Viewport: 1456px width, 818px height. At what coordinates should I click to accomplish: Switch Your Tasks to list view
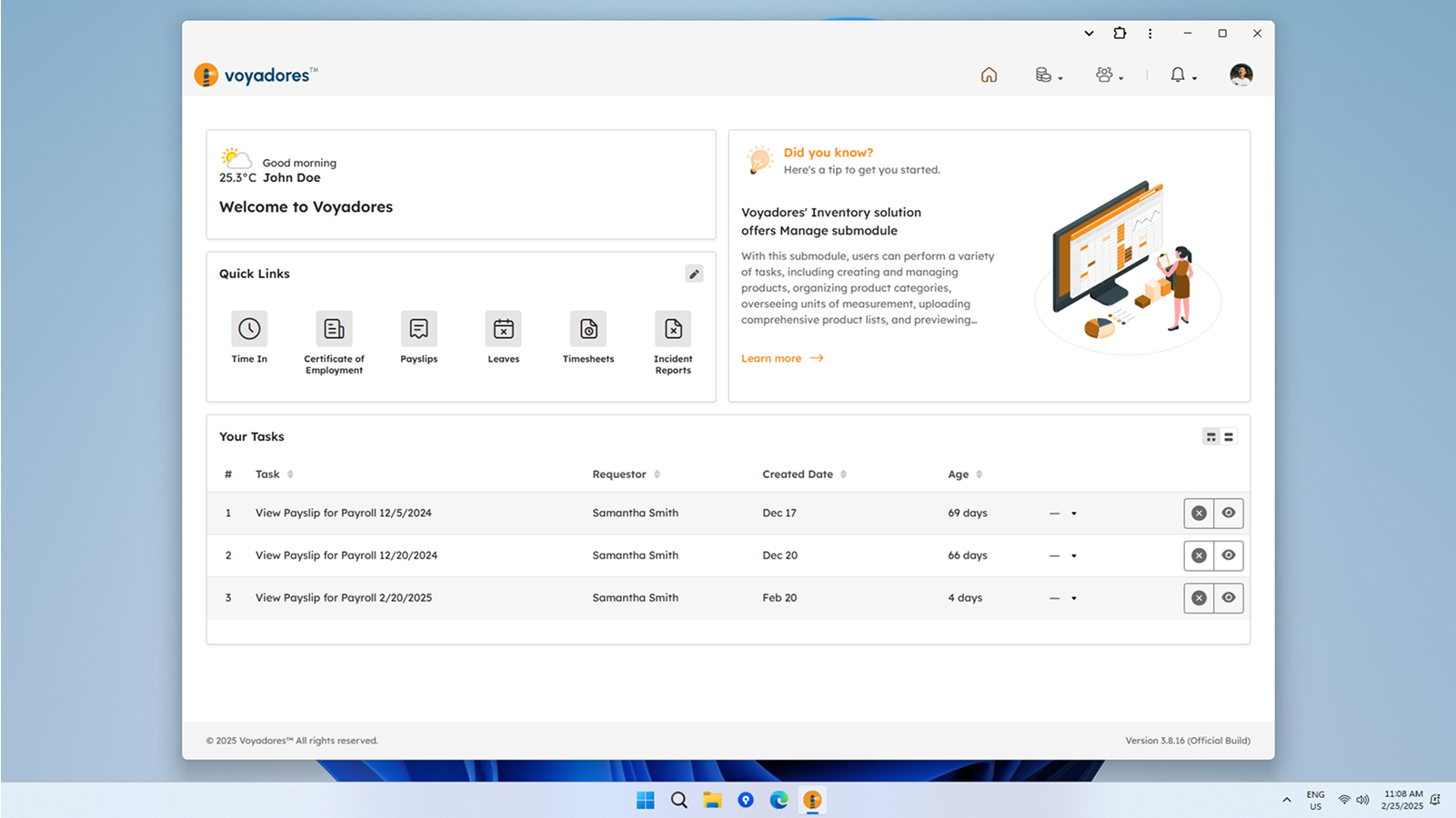coord(1229,437)
